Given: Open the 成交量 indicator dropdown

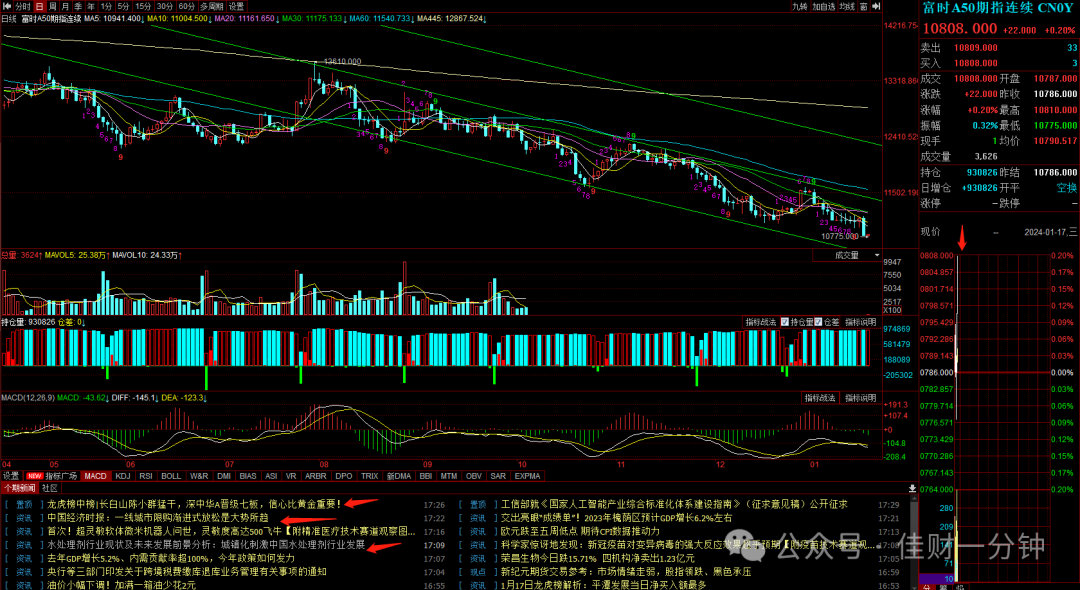Looking at the screenshot, I should point(847,255).
